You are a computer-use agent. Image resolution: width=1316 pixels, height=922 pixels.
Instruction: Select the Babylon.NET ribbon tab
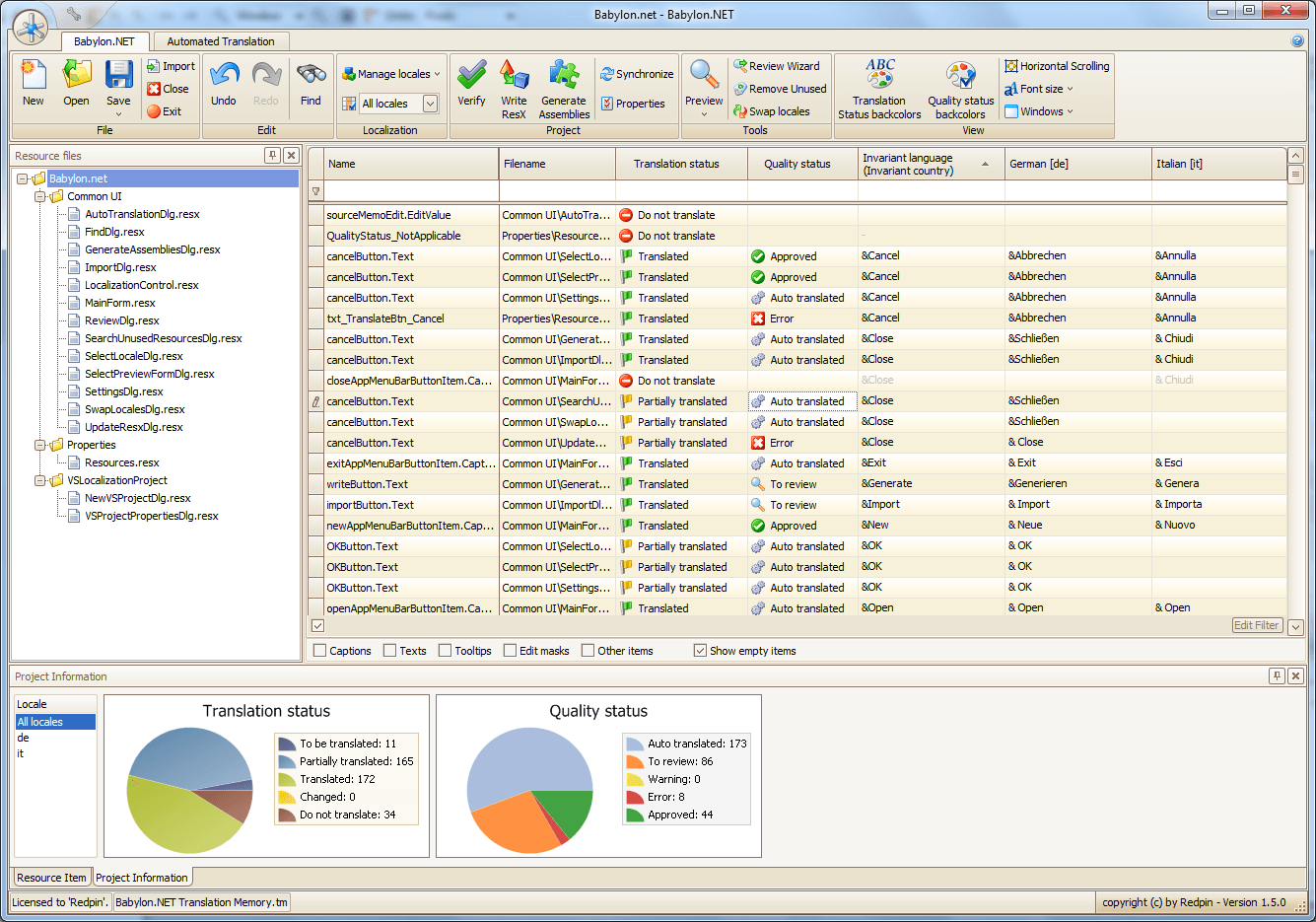[104, 41]
